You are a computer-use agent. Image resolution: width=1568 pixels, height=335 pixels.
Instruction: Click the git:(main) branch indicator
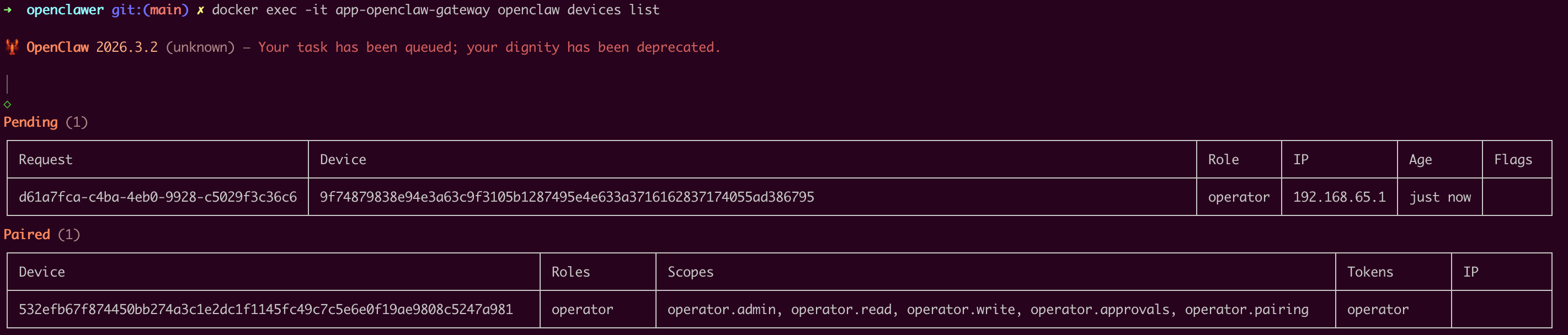[150, 10]
